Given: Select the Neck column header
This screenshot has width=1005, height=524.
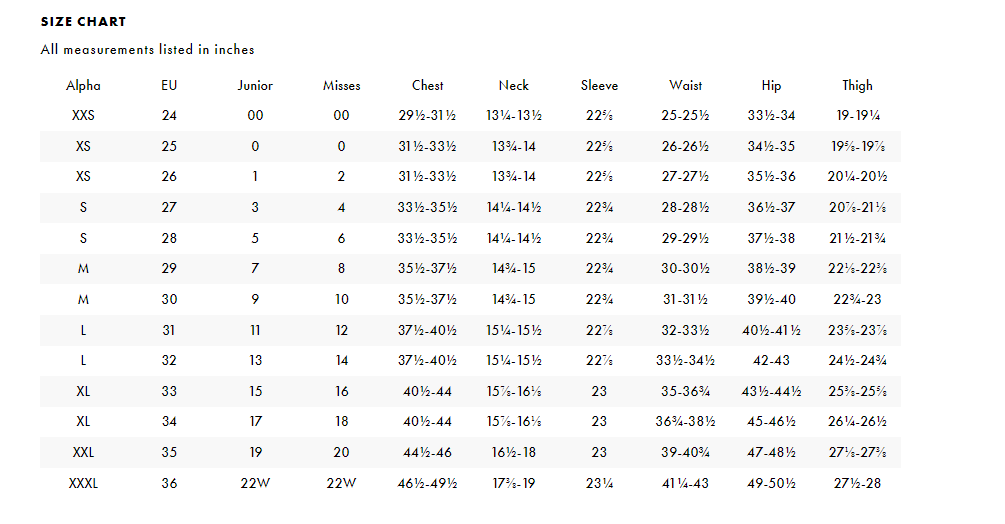Looking at the screenshot, I should pos(514,86).
